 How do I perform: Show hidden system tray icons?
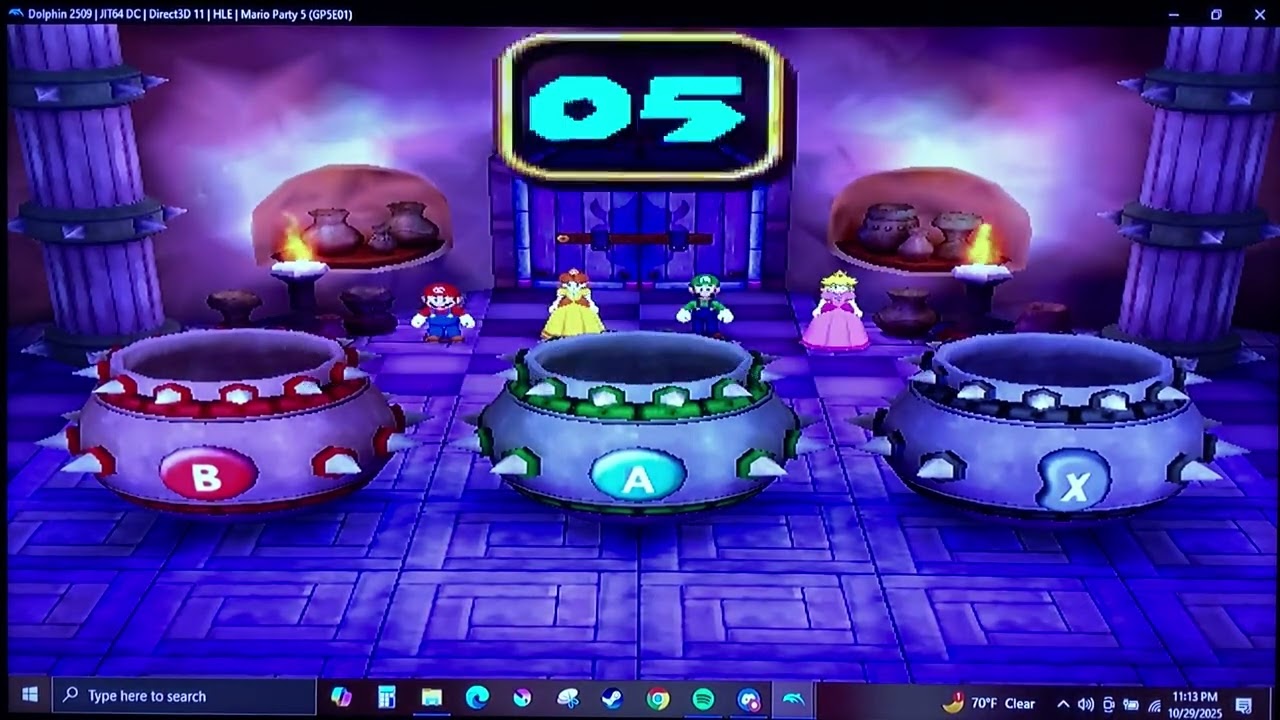(x=1062, y=704)
